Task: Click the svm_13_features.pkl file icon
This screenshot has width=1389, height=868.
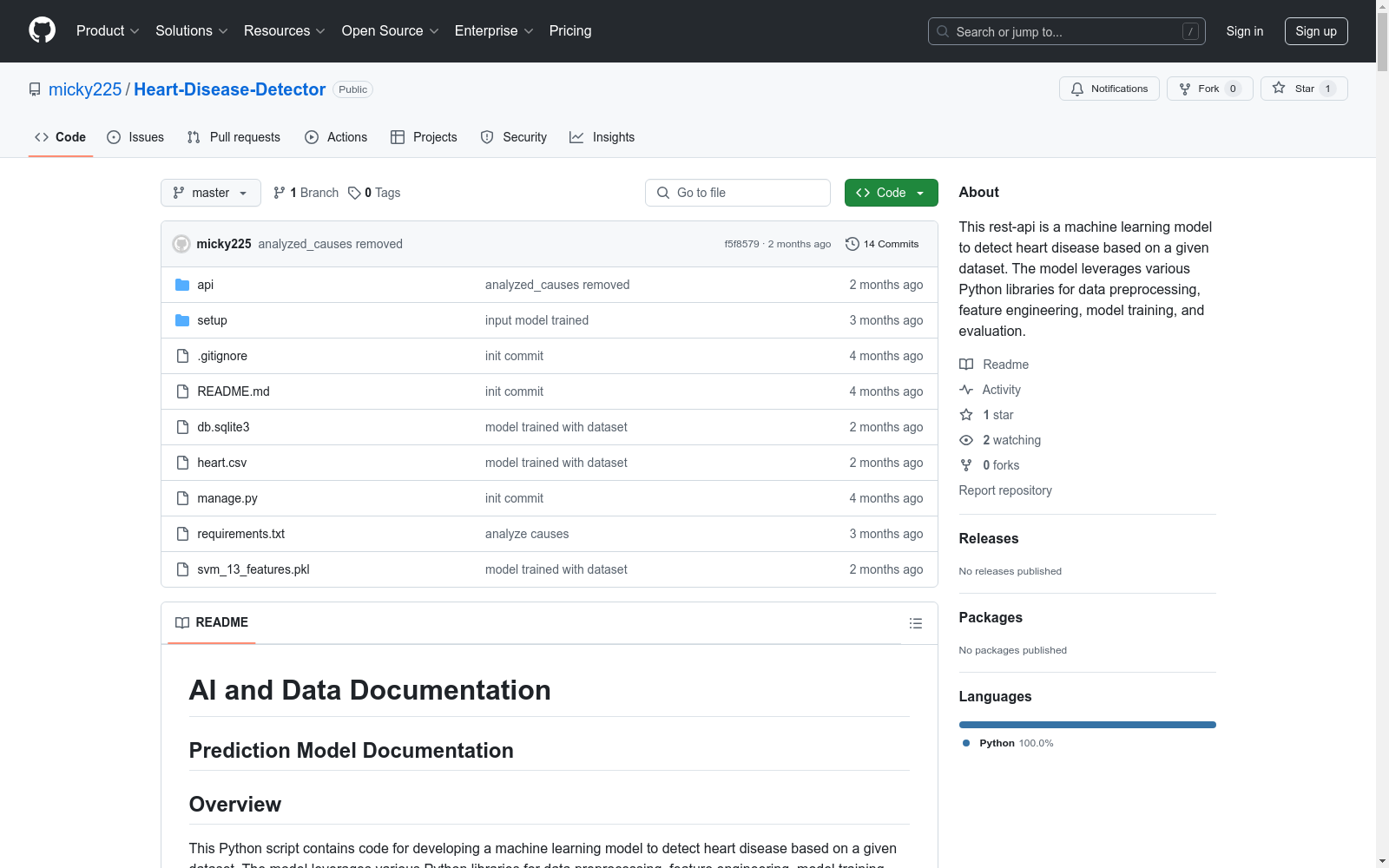Action: point(182,569)
